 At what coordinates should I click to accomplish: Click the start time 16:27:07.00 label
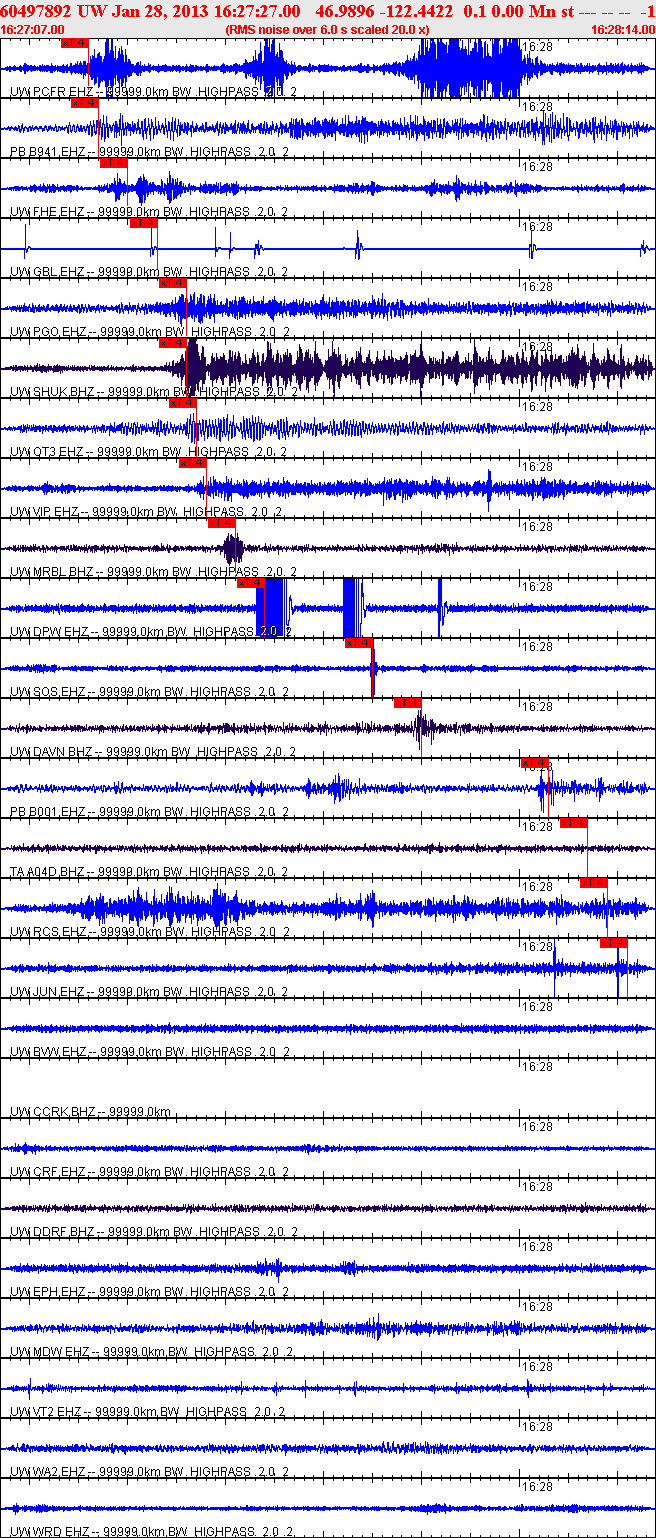click(x=33, y=30)
